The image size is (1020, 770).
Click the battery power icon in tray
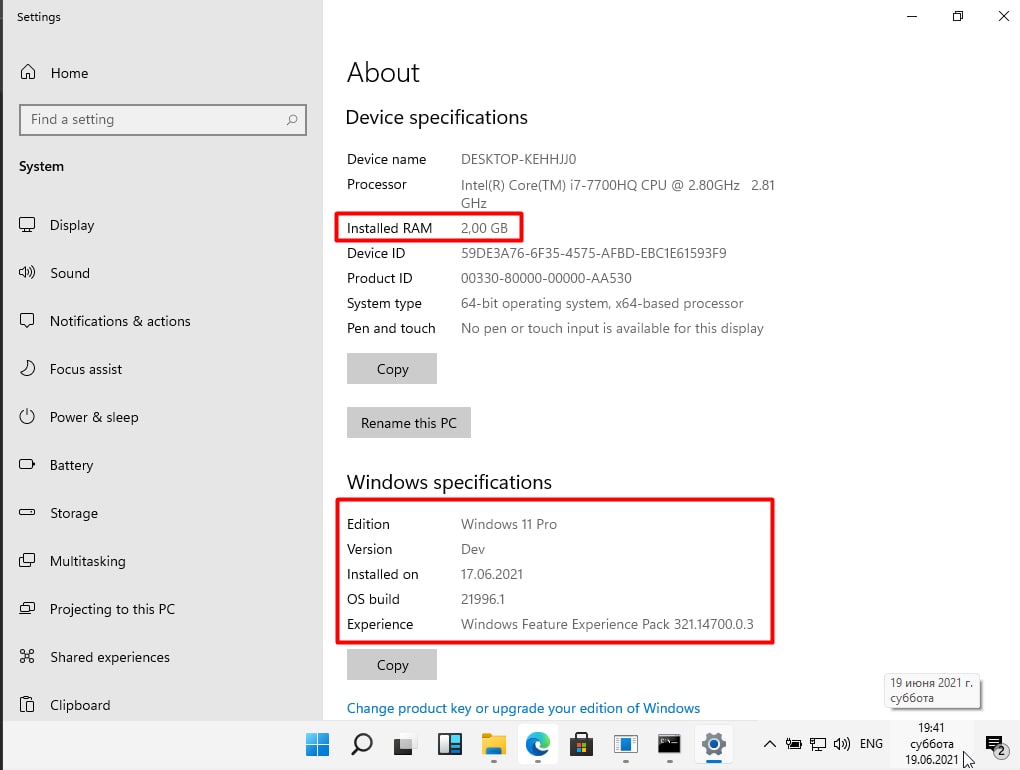coord(794,744)
